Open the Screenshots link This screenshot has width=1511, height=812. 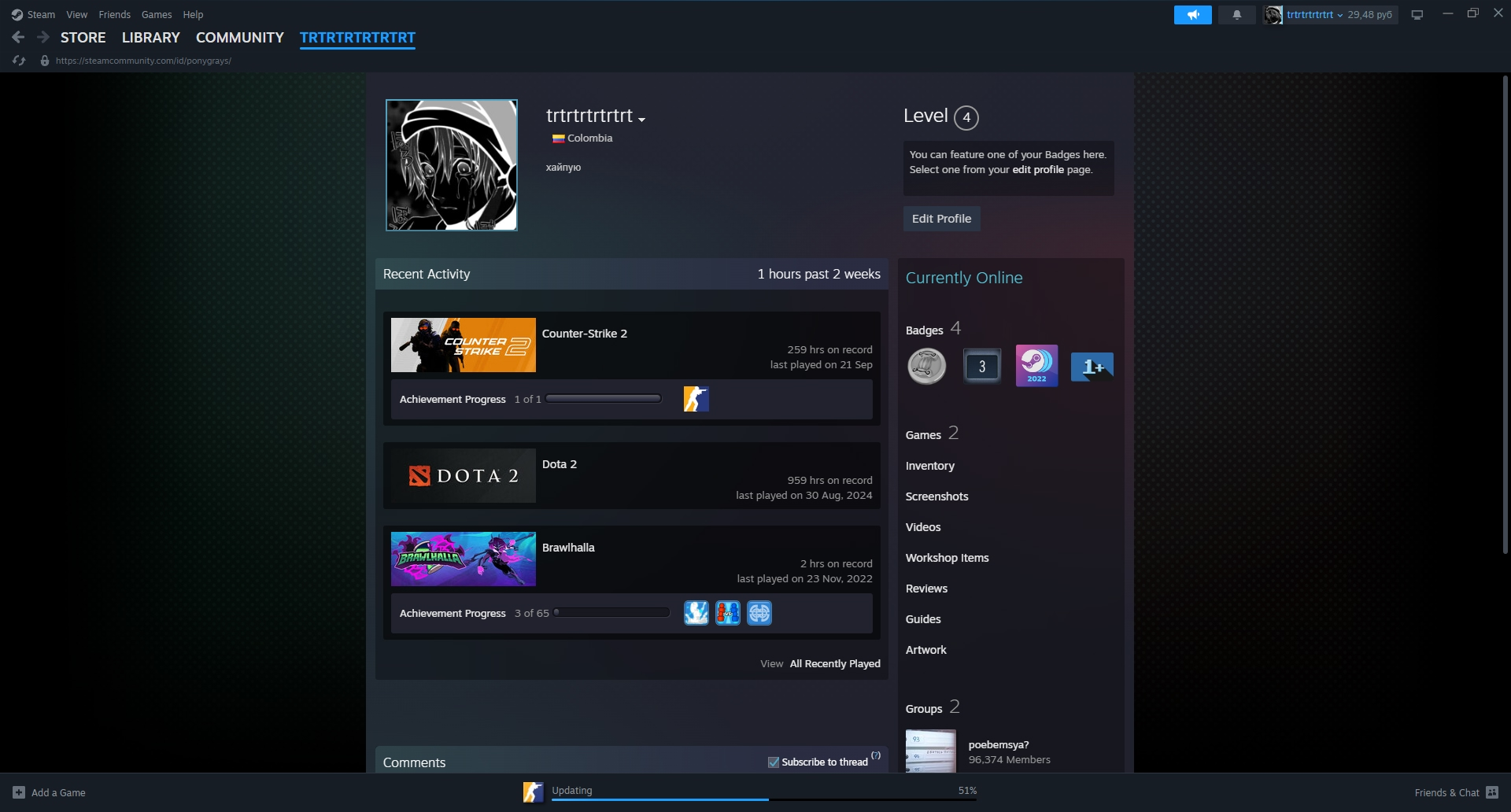pos(937,496)
